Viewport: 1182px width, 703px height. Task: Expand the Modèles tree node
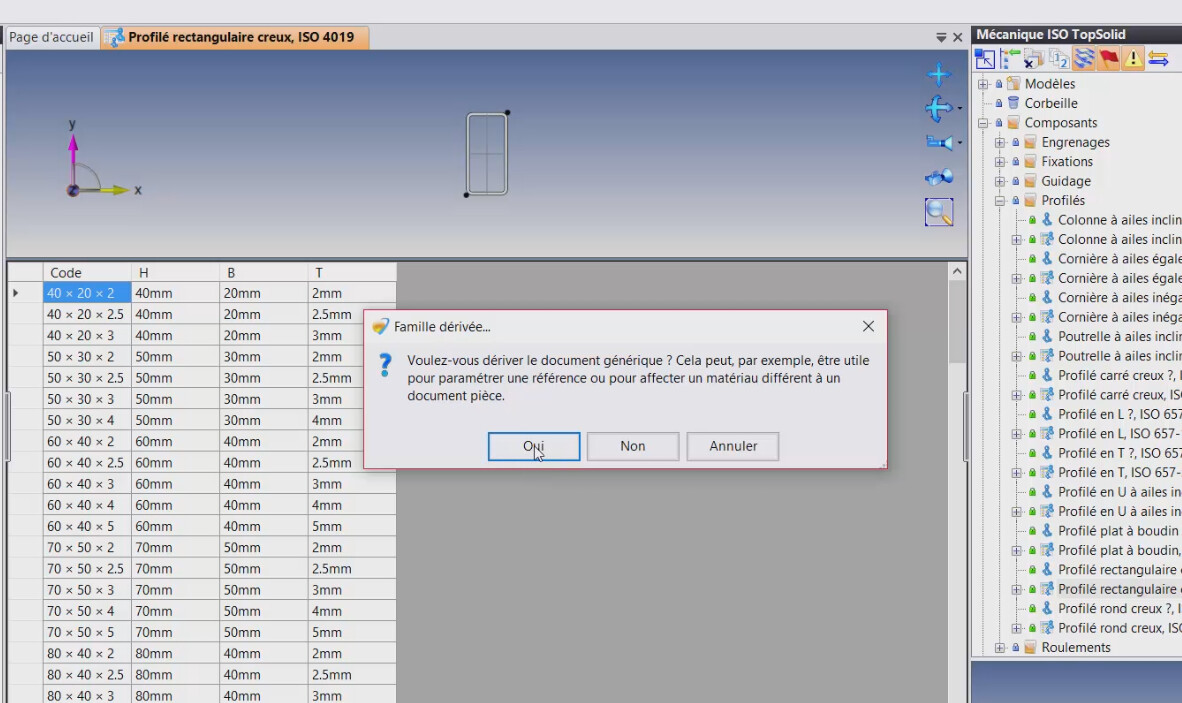point(983,84)
